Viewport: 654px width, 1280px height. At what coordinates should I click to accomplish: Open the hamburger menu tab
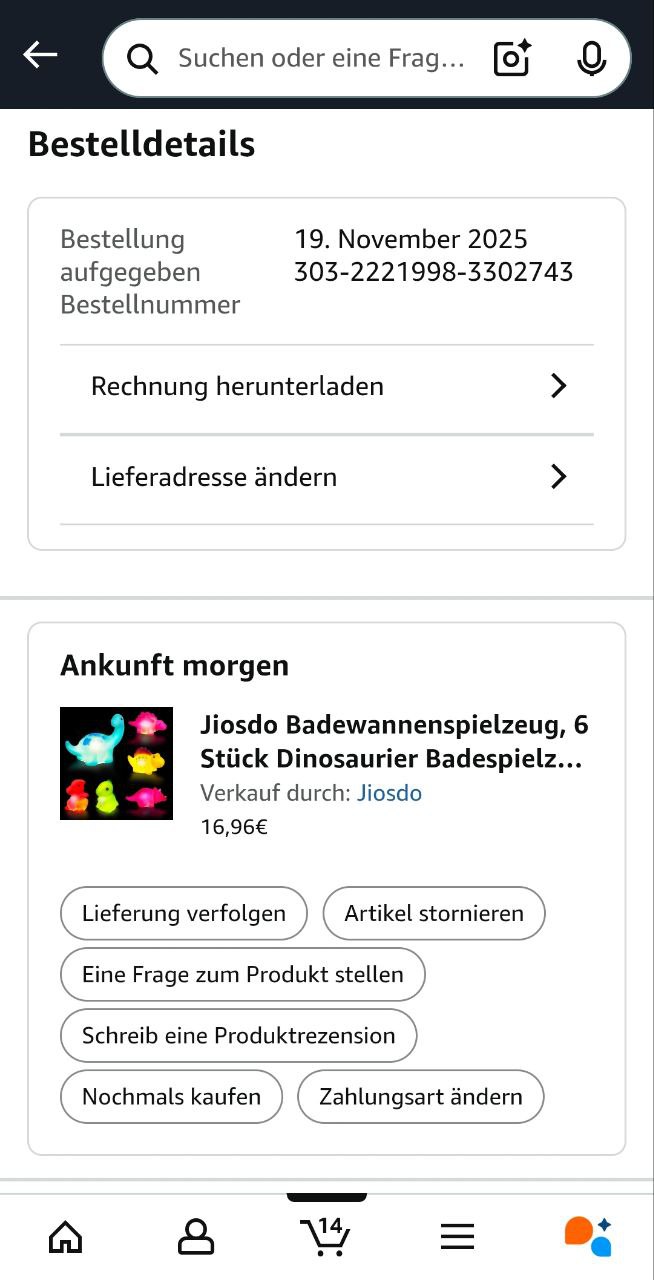[457, 1238]
